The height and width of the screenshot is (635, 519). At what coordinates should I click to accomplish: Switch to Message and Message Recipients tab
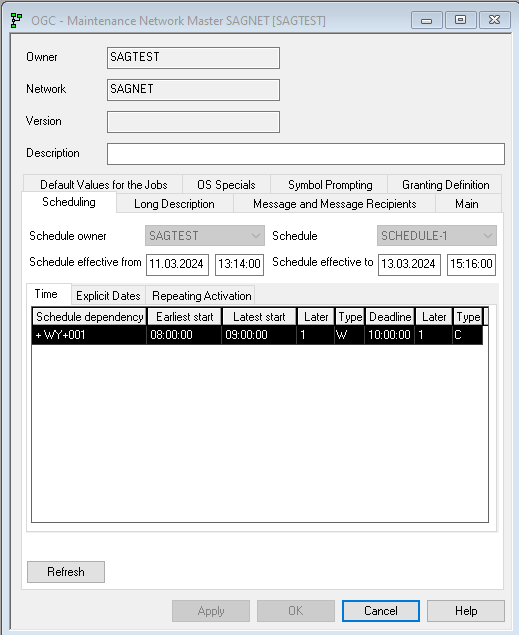pyautogui.click(x=334, y=204)
